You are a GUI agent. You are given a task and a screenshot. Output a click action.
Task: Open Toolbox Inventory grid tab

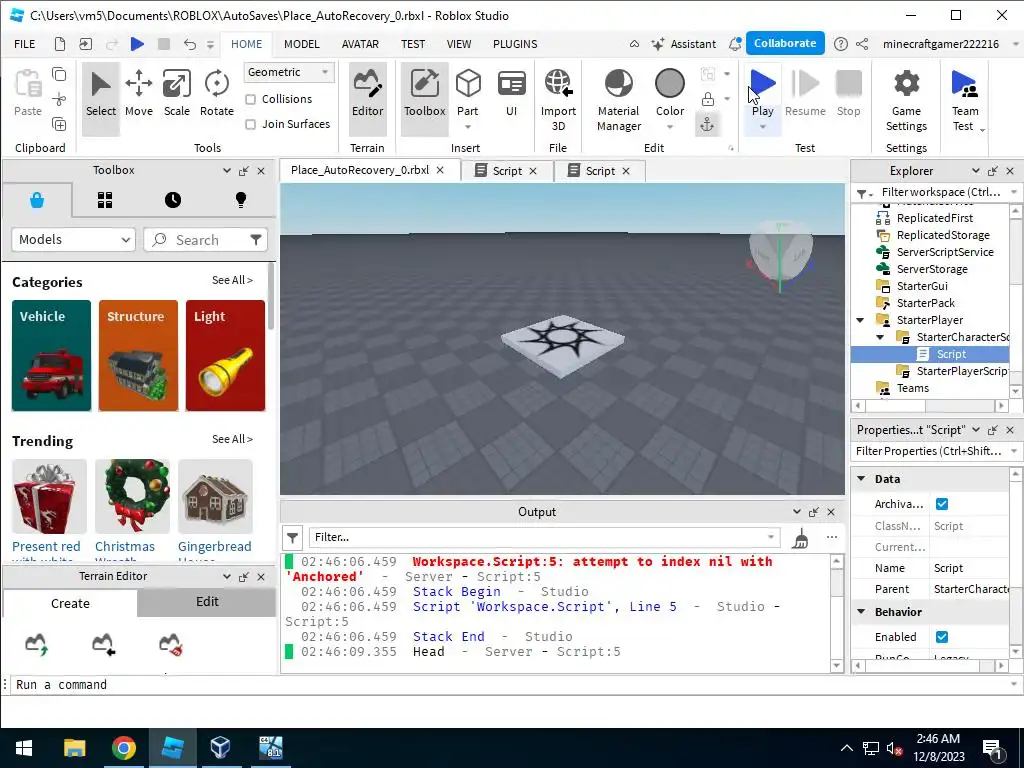coord(105,200)
